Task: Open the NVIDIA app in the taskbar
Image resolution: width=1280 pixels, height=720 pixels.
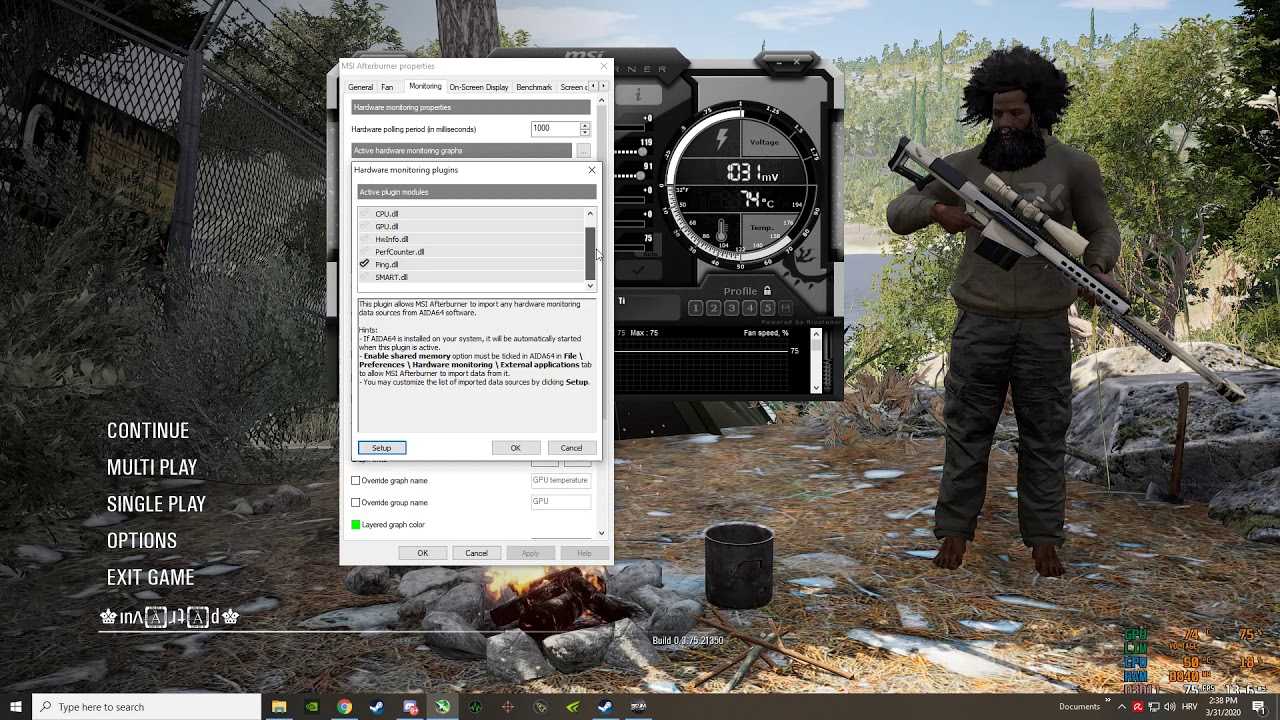Action: (x=312, y=707)
